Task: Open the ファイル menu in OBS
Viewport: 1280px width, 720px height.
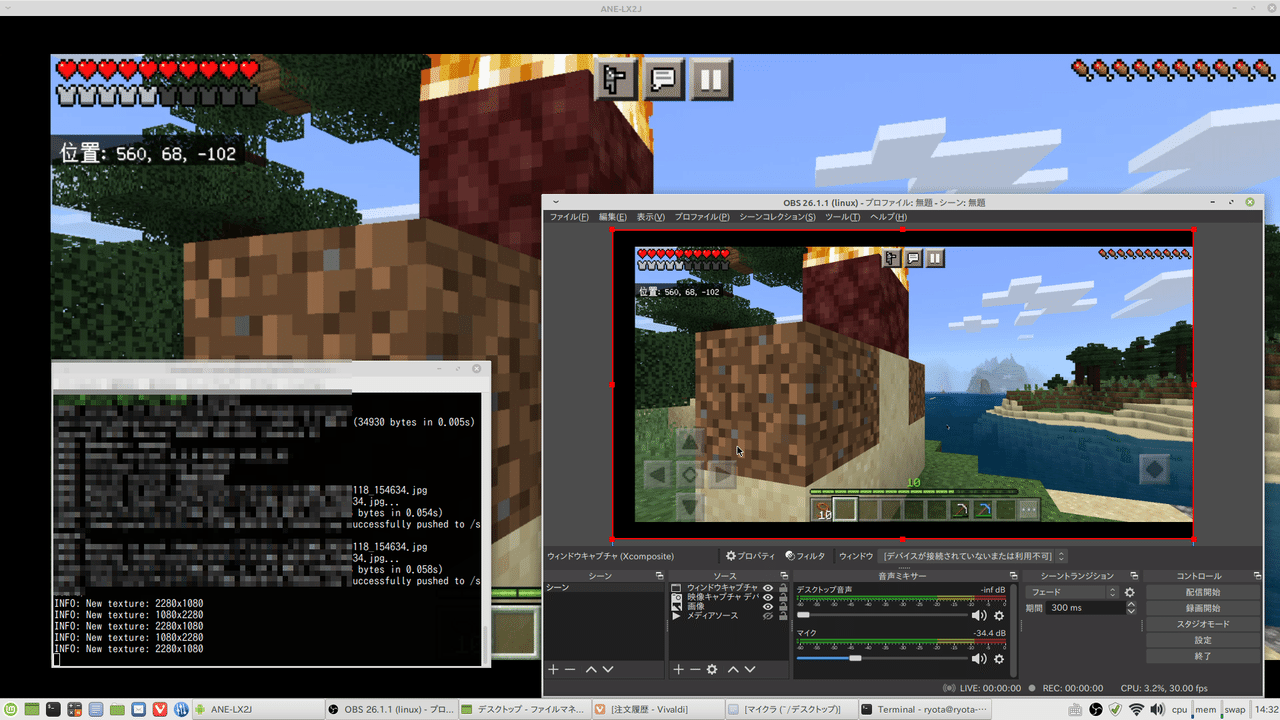Action: [569, 217]
